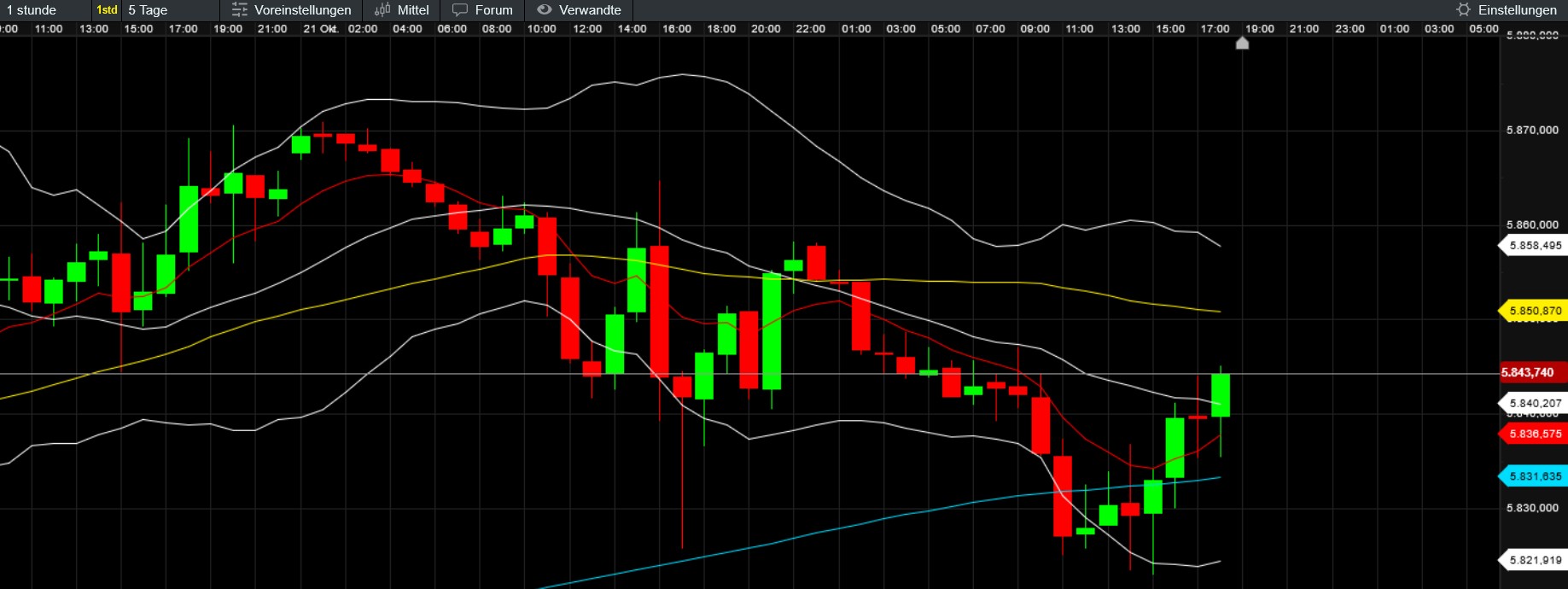
Task: Select the yellow "1std" interval badge
Action: [107, 10]
